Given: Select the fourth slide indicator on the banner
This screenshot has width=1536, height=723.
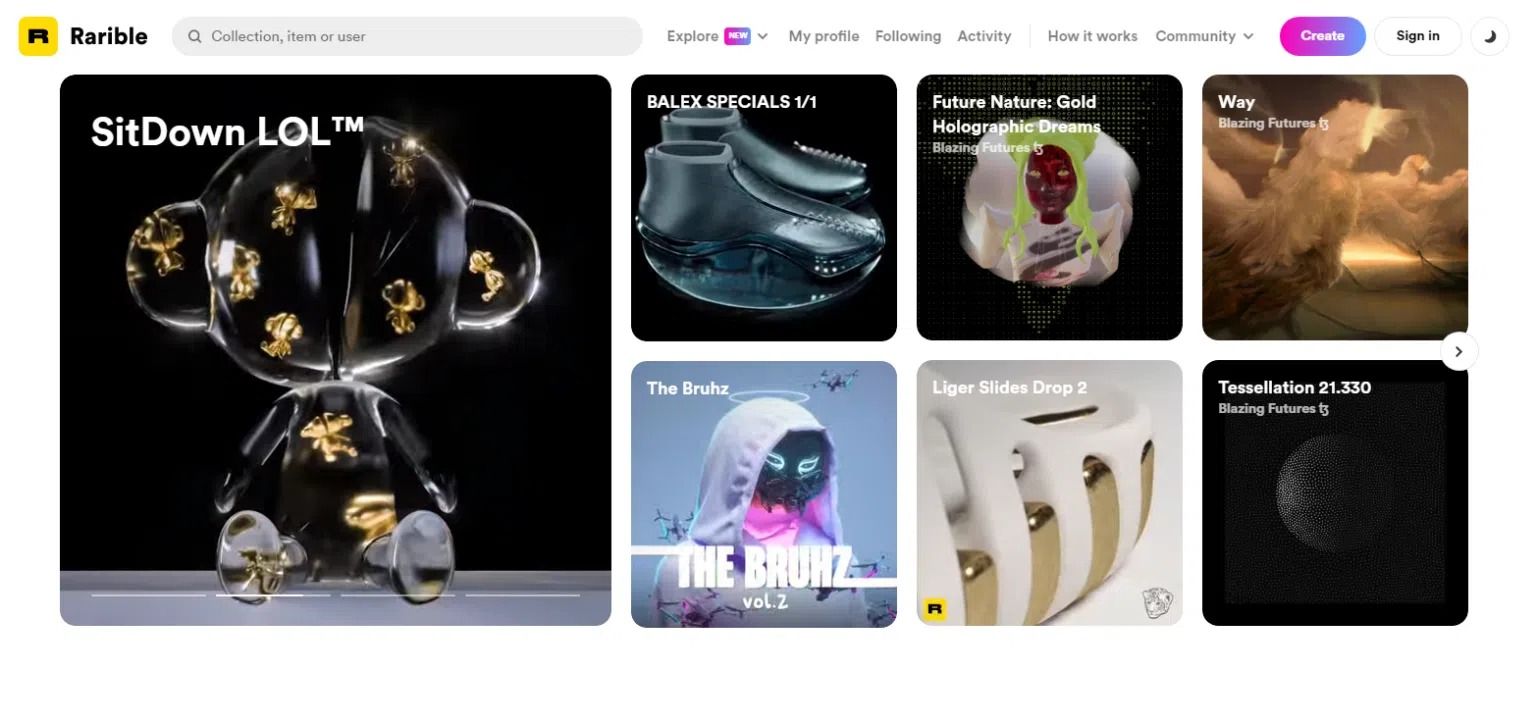Looking at the screenshot, I should [x=523, y=595].
